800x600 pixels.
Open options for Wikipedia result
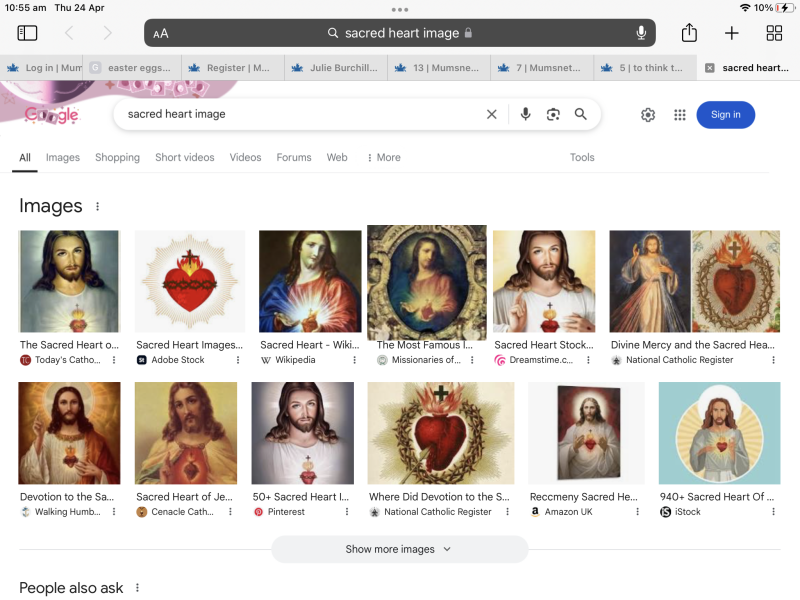point(355,360)
